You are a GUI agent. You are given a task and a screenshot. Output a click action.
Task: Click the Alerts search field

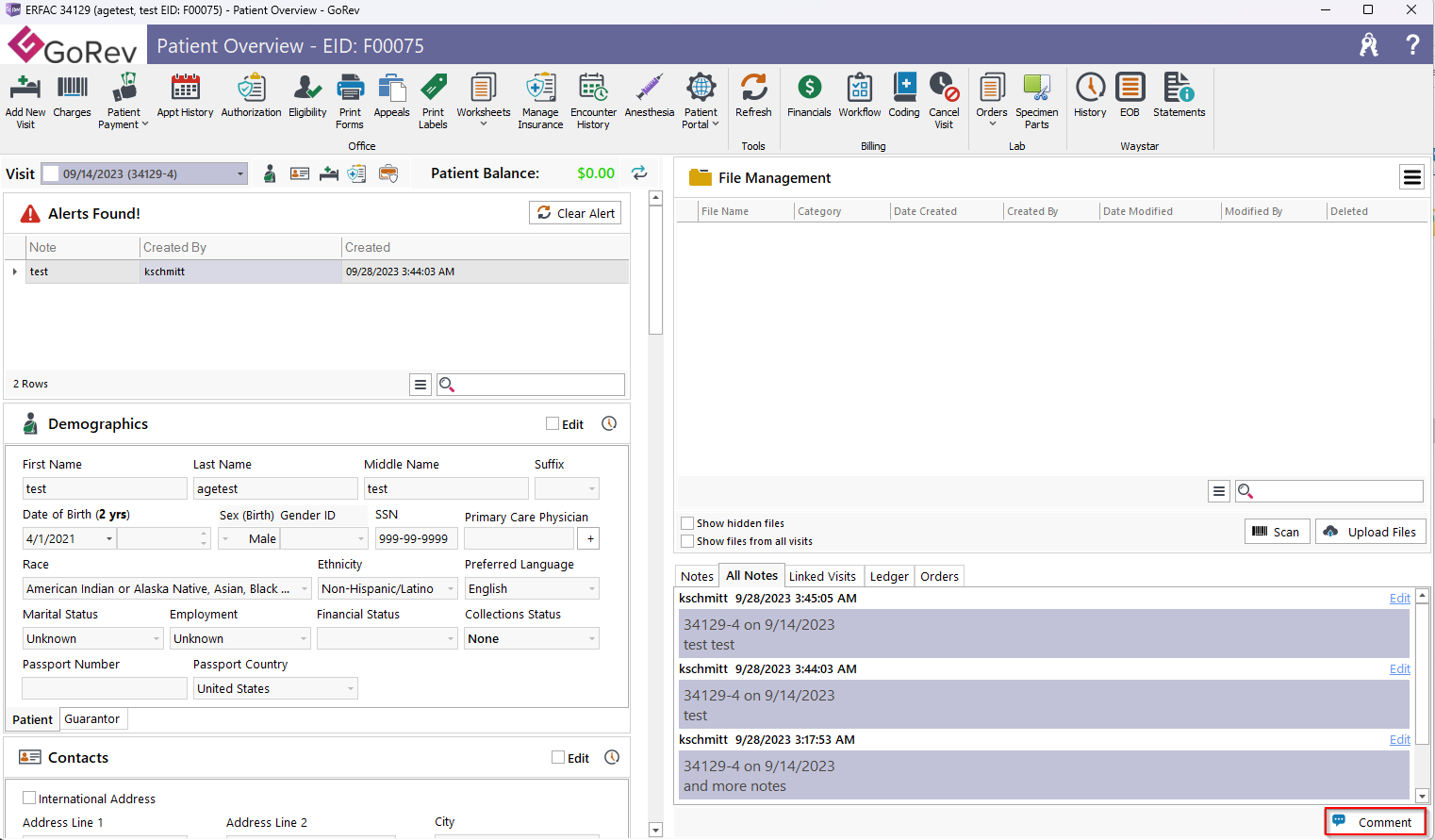tap(531, 385)
